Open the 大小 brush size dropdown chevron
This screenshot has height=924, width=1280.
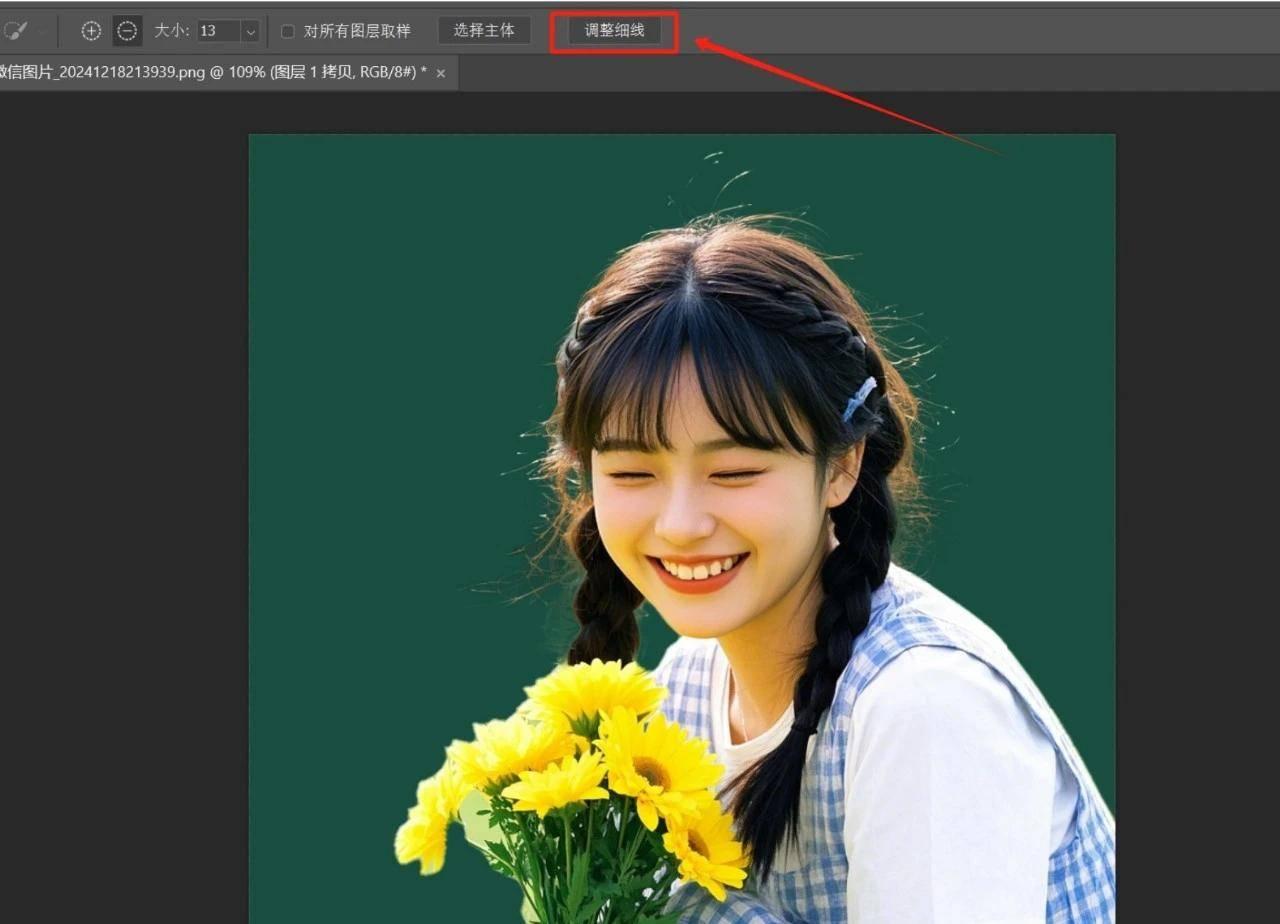pyautogui.click(x=250, y=31)
